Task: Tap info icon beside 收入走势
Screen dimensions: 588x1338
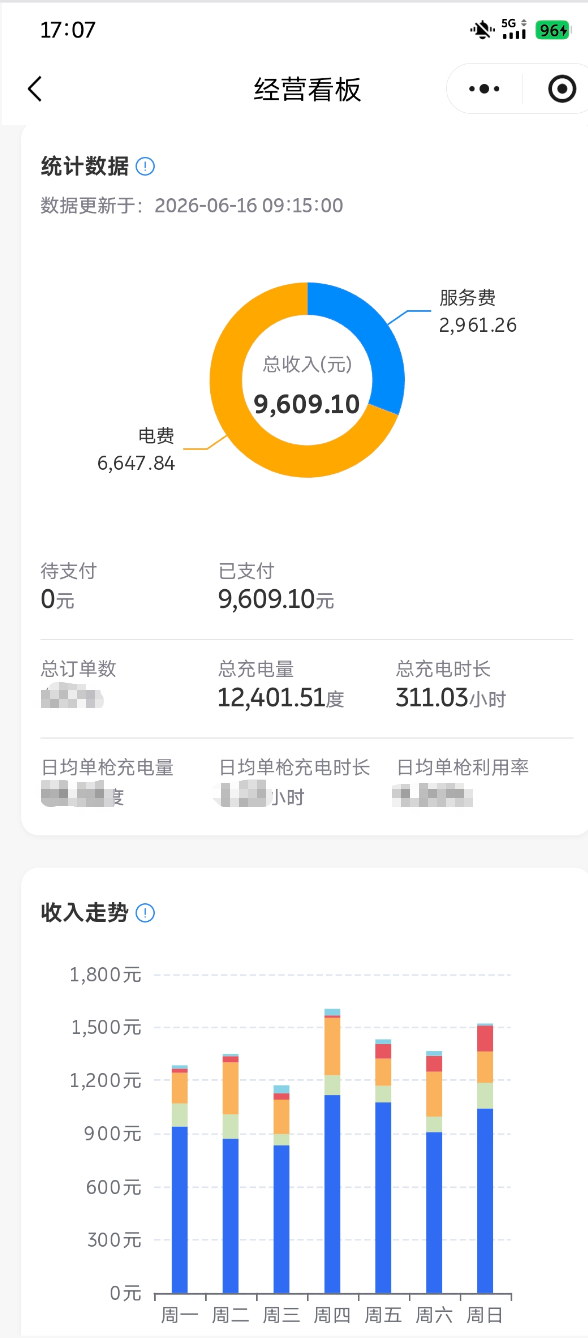Action: pos(145,912)
